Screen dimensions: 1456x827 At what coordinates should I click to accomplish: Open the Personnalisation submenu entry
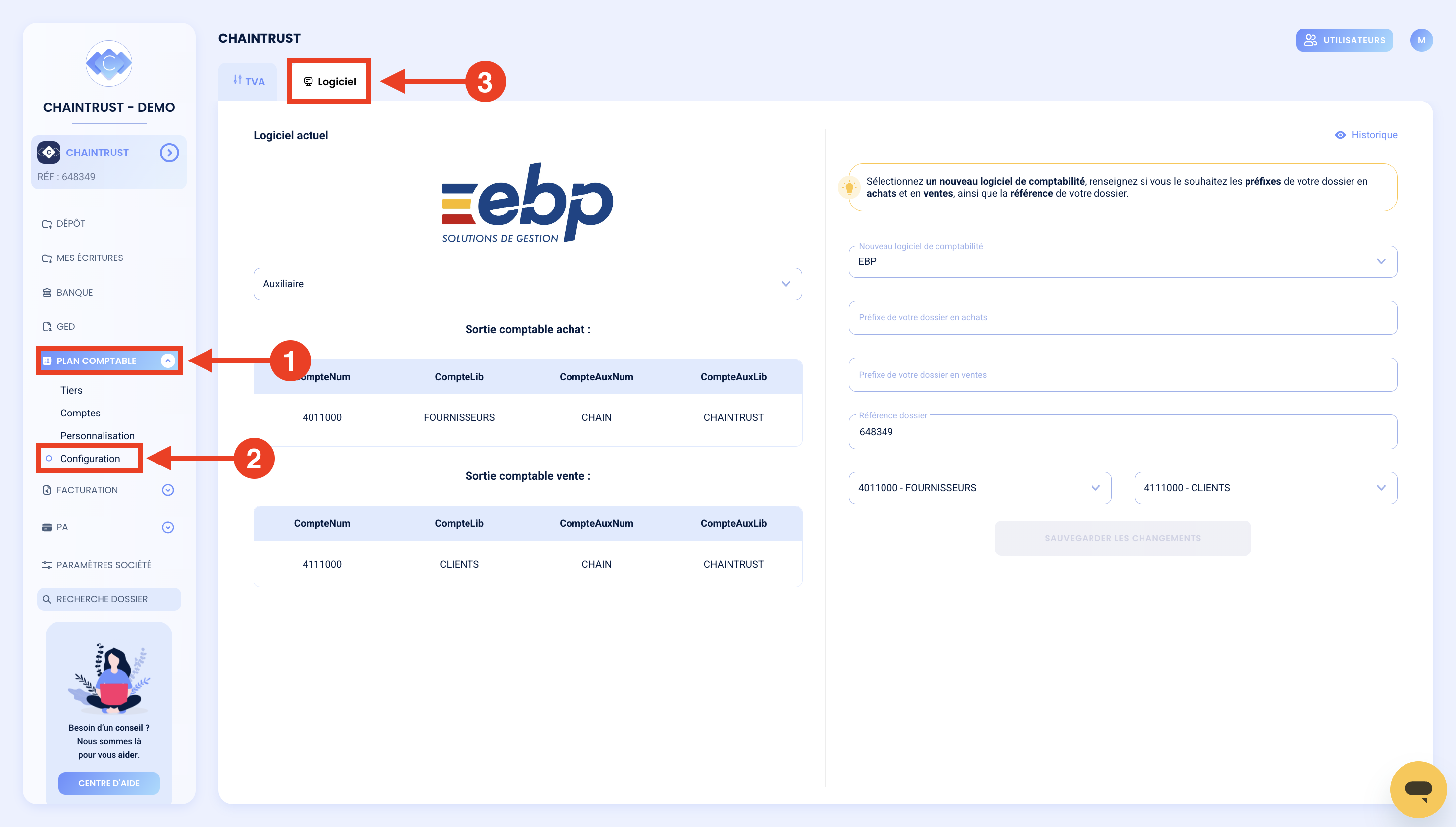tap(98, 436)
